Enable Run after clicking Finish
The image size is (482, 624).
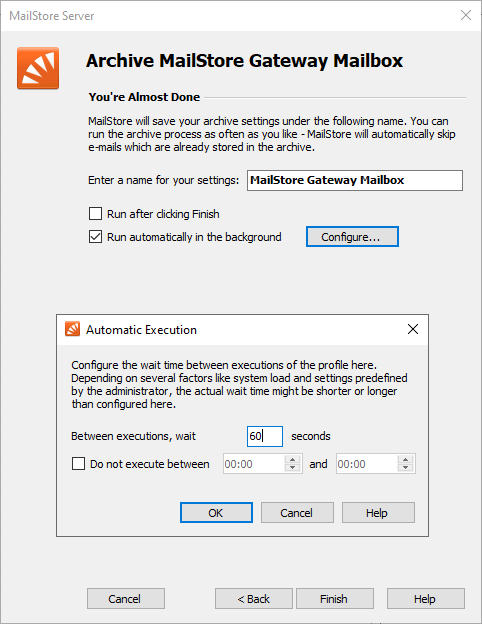(95, 214)
